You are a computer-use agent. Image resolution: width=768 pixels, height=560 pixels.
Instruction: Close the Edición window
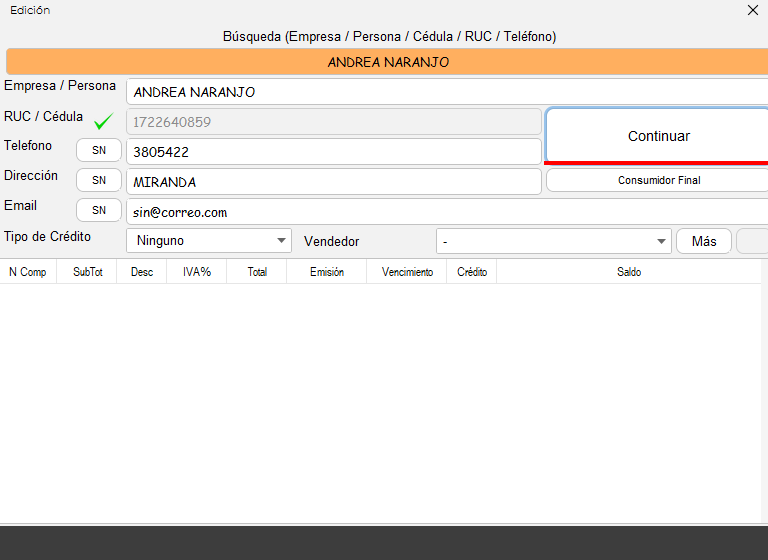click(x=753, y=10)
